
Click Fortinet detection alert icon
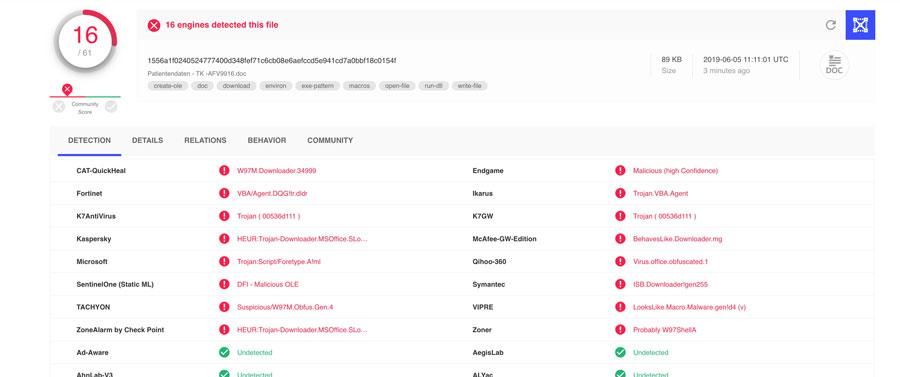224,193
